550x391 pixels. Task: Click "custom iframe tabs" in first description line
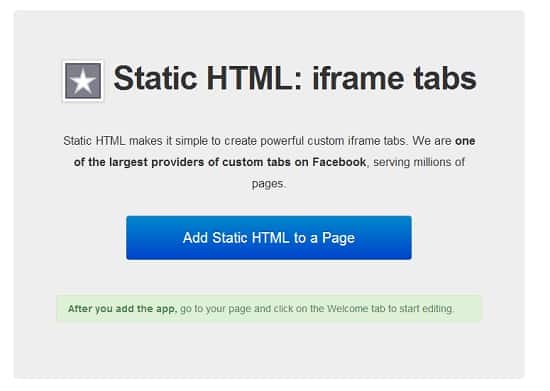tap(358, 141)
